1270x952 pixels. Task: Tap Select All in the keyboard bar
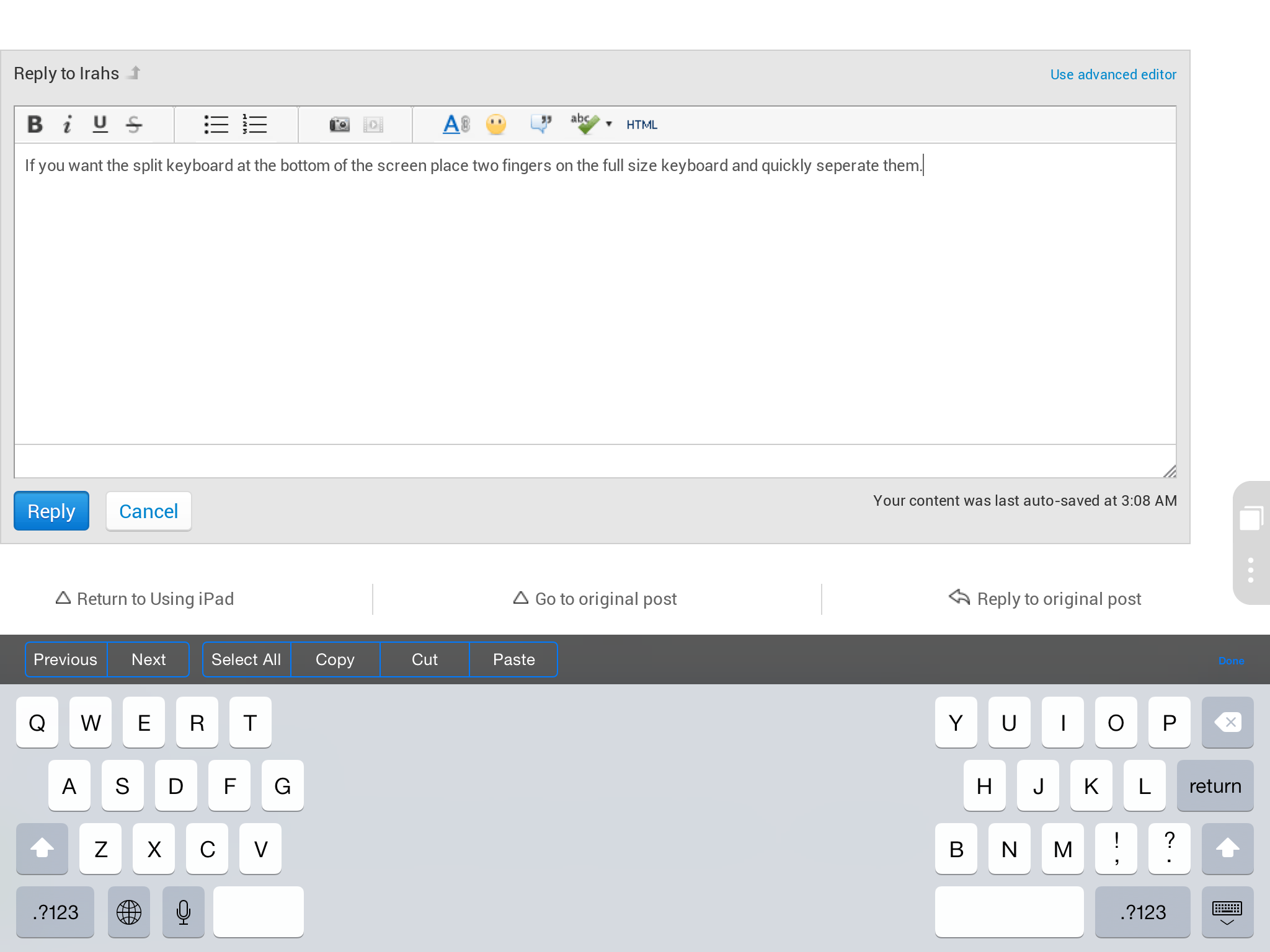[246, 659]
